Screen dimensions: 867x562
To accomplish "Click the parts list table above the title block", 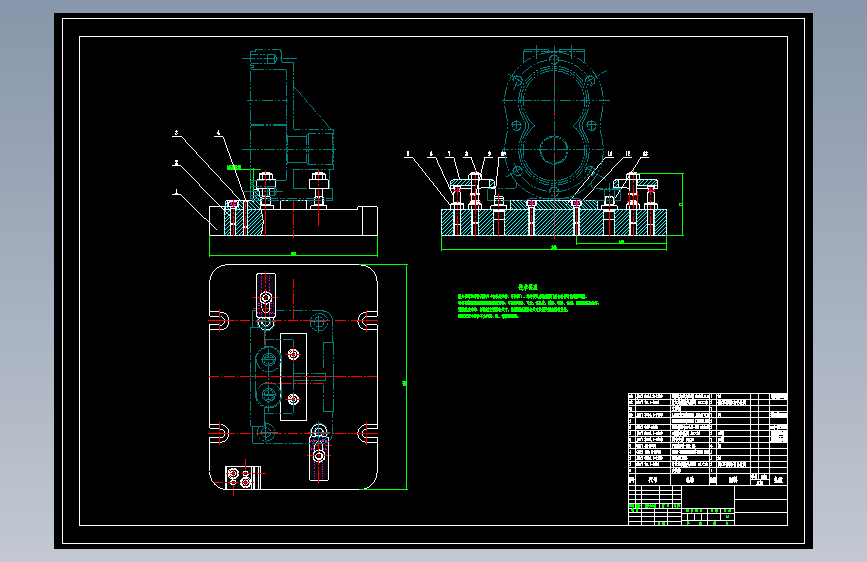I will [708, 439].
